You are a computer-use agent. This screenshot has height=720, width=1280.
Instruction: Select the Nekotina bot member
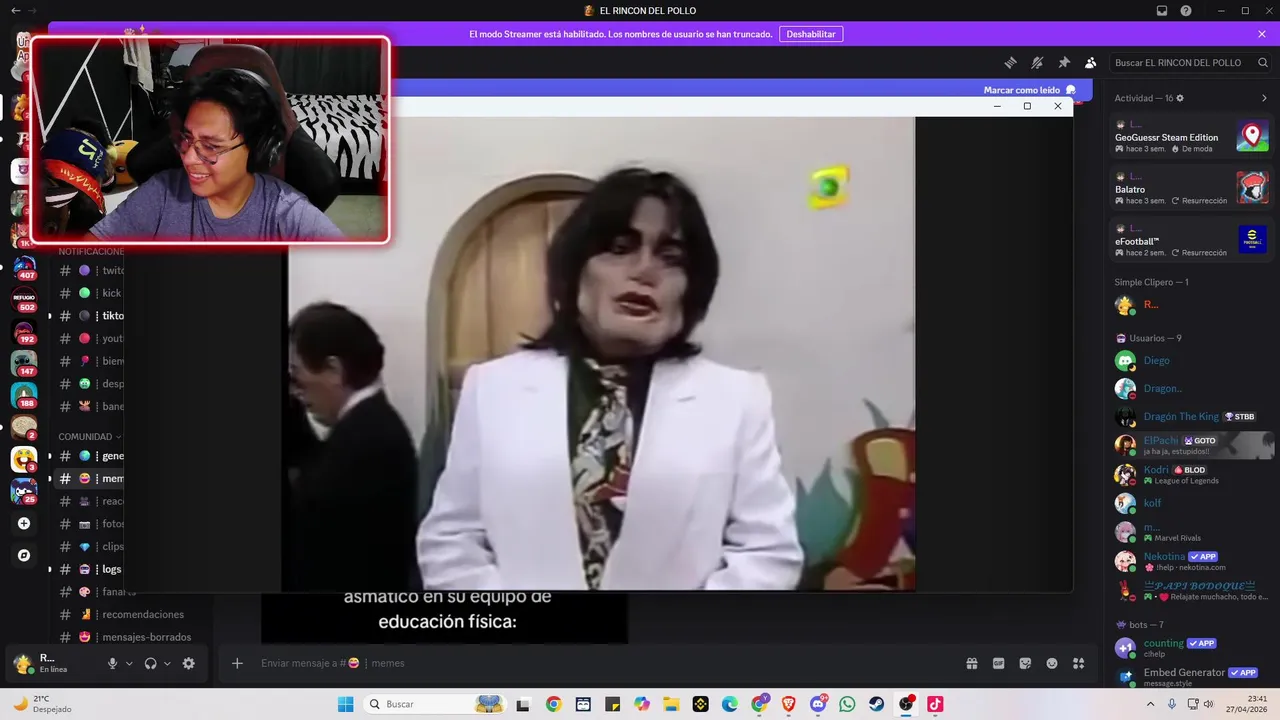click(1191, 561)
